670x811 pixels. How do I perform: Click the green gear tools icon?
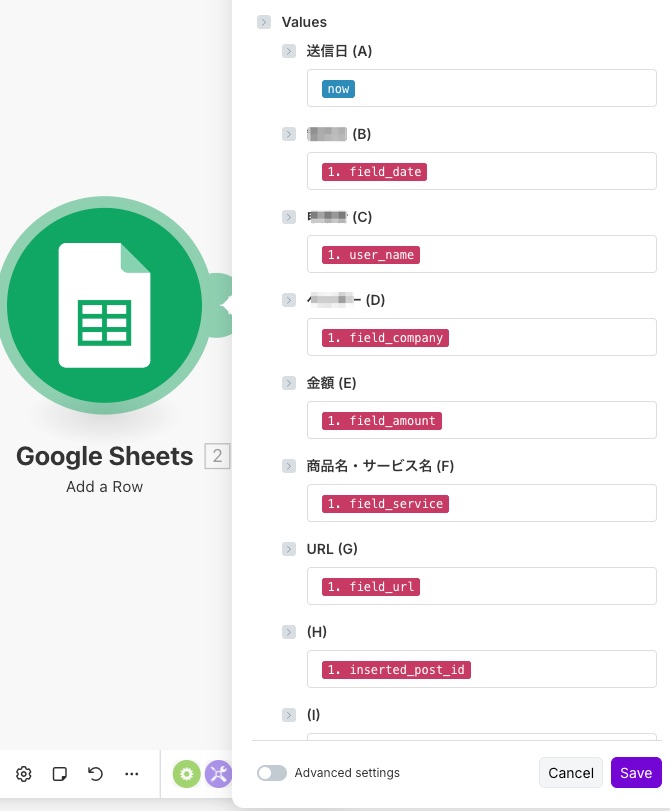(x=186, y=773)
